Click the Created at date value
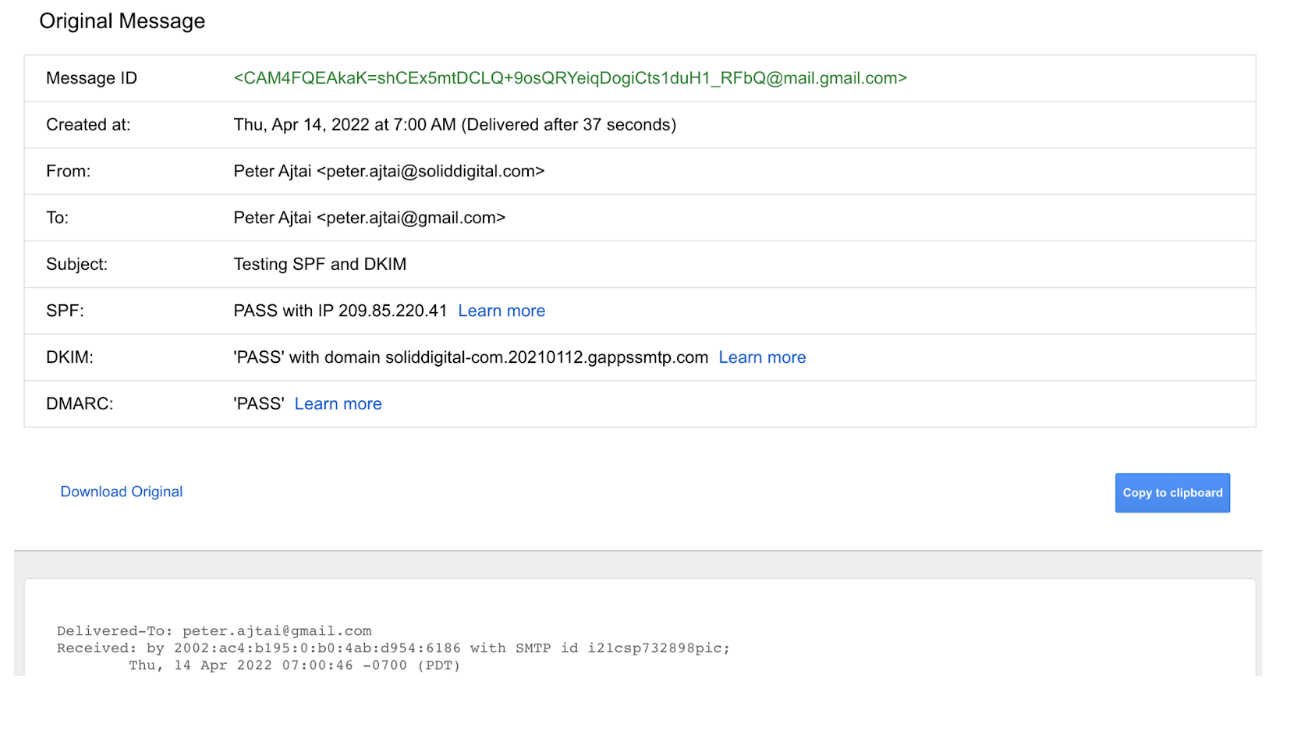The width and height of the screenshot is (1304, 742). pos(455,125)
